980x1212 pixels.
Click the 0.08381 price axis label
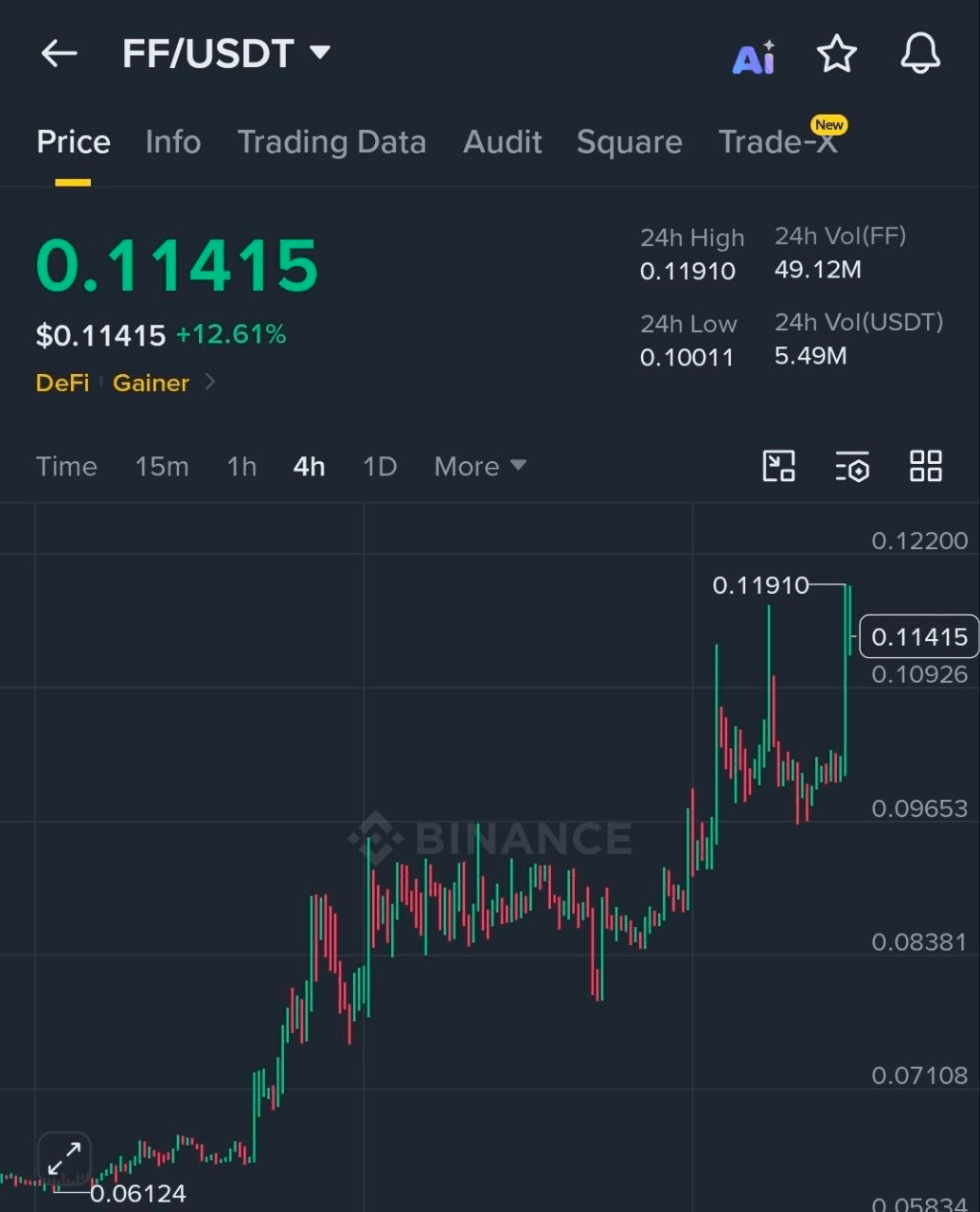(919, 942)
